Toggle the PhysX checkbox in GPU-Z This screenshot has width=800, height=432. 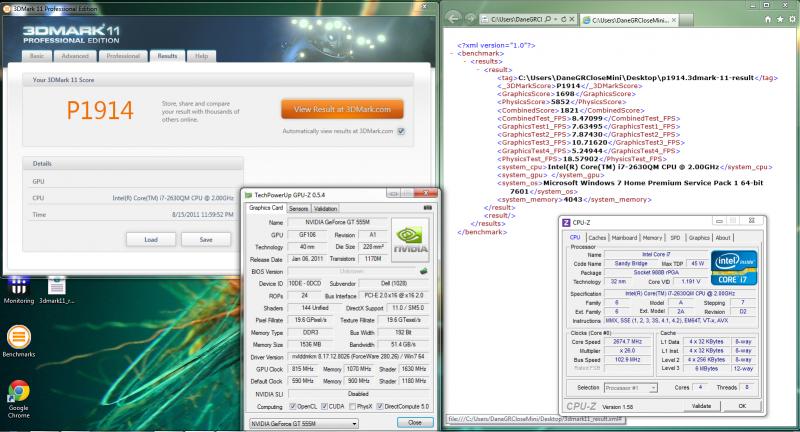coord(353,406)
